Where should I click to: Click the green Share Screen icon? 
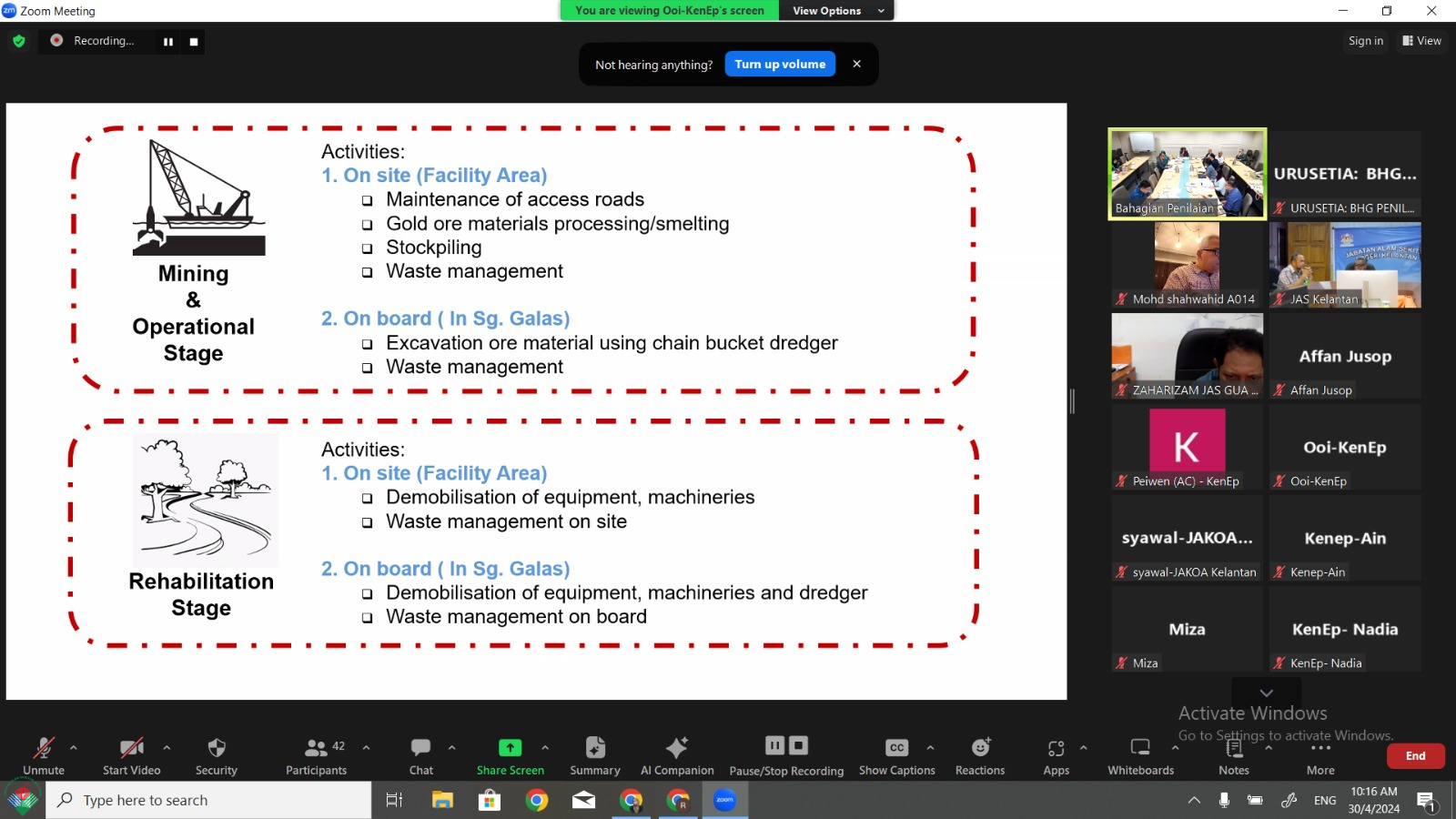tap(511, 748)
